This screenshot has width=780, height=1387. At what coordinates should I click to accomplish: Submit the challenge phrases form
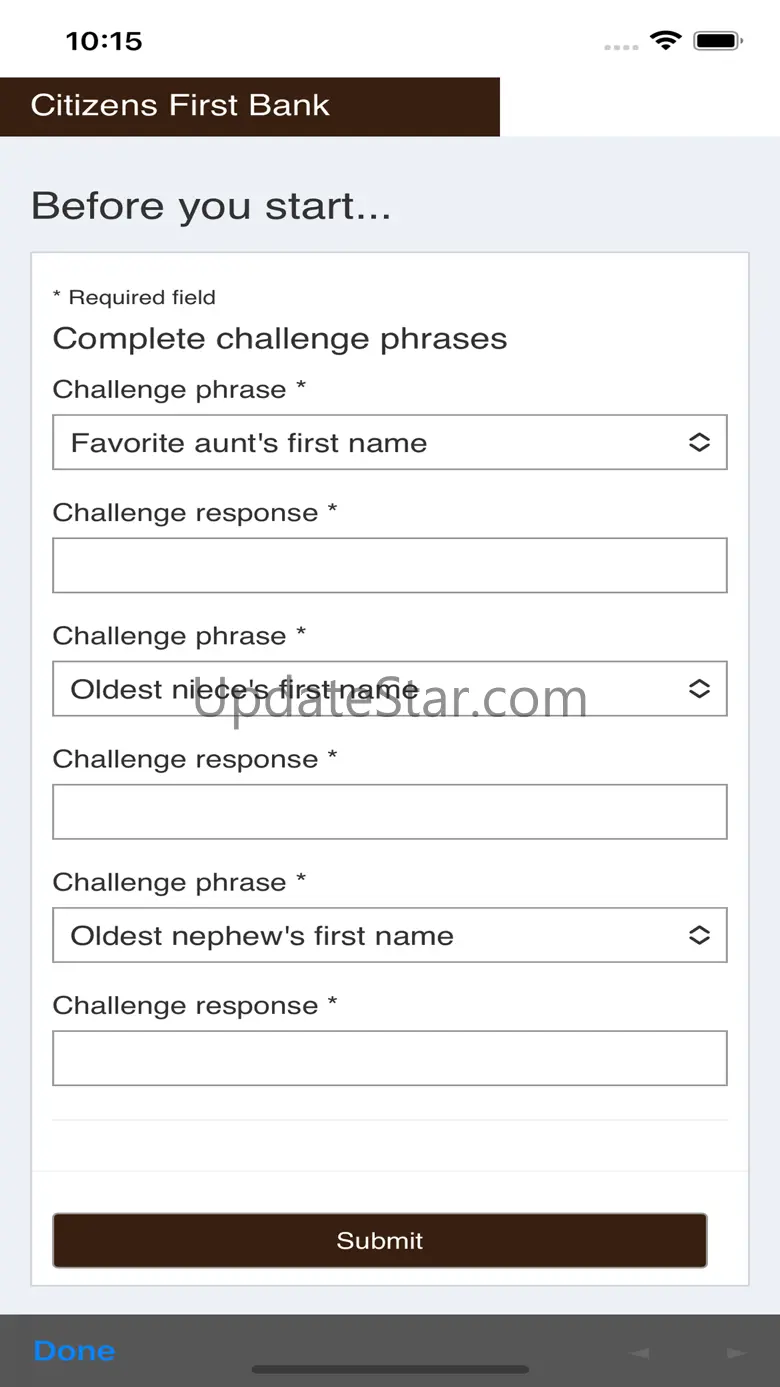(x=380, y=1240)
